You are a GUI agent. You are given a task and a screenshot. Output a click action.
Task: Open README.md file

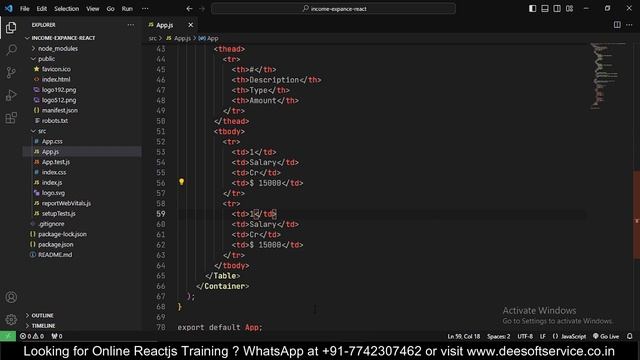(x=55, y=255)
